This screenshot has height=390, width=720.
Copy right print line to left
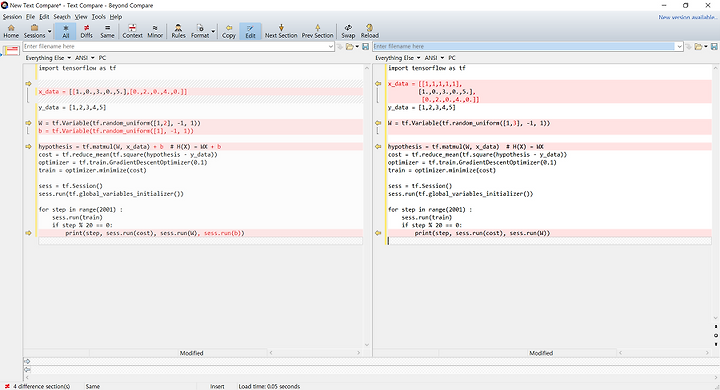[x=378, y=233]
